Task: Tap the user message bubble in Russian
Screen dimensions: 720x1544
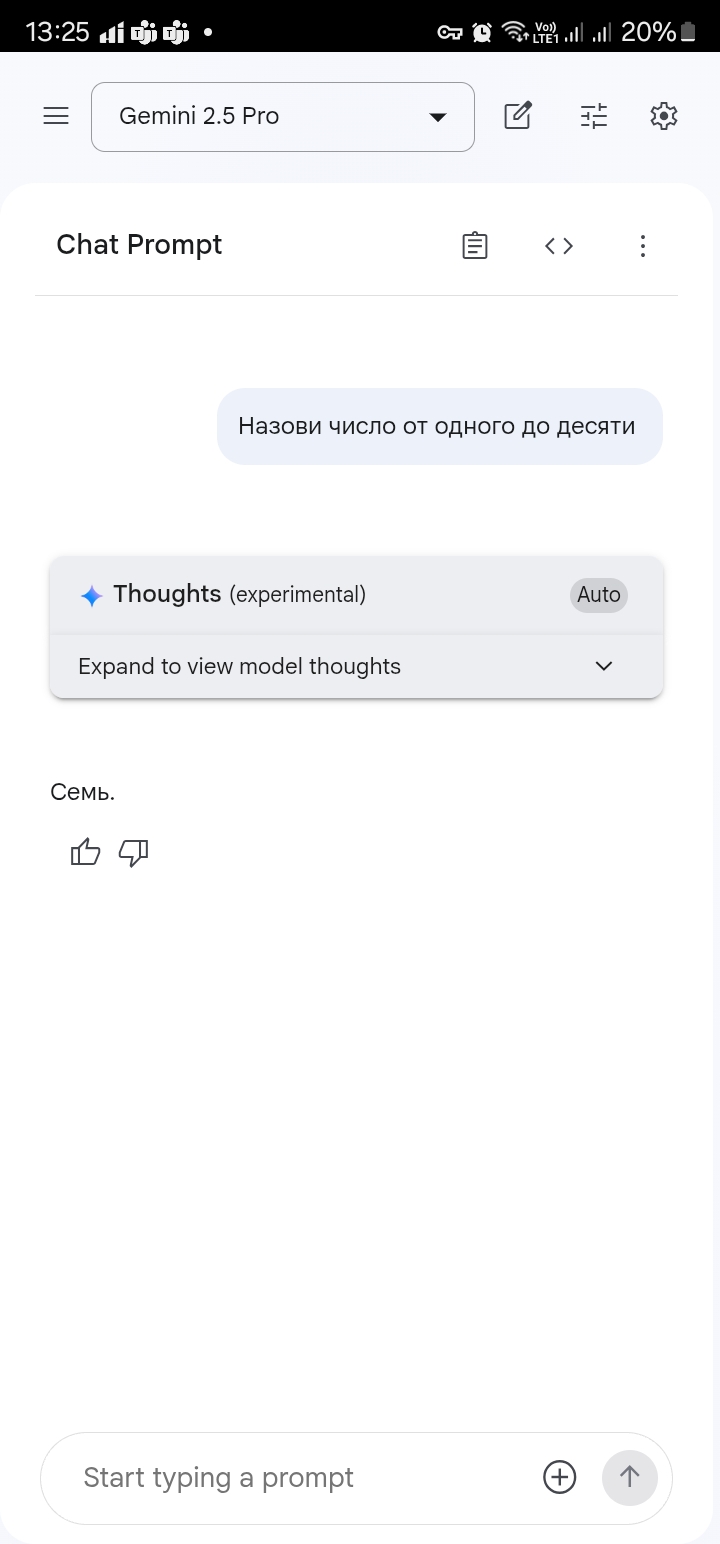Action: click(440, 426)
